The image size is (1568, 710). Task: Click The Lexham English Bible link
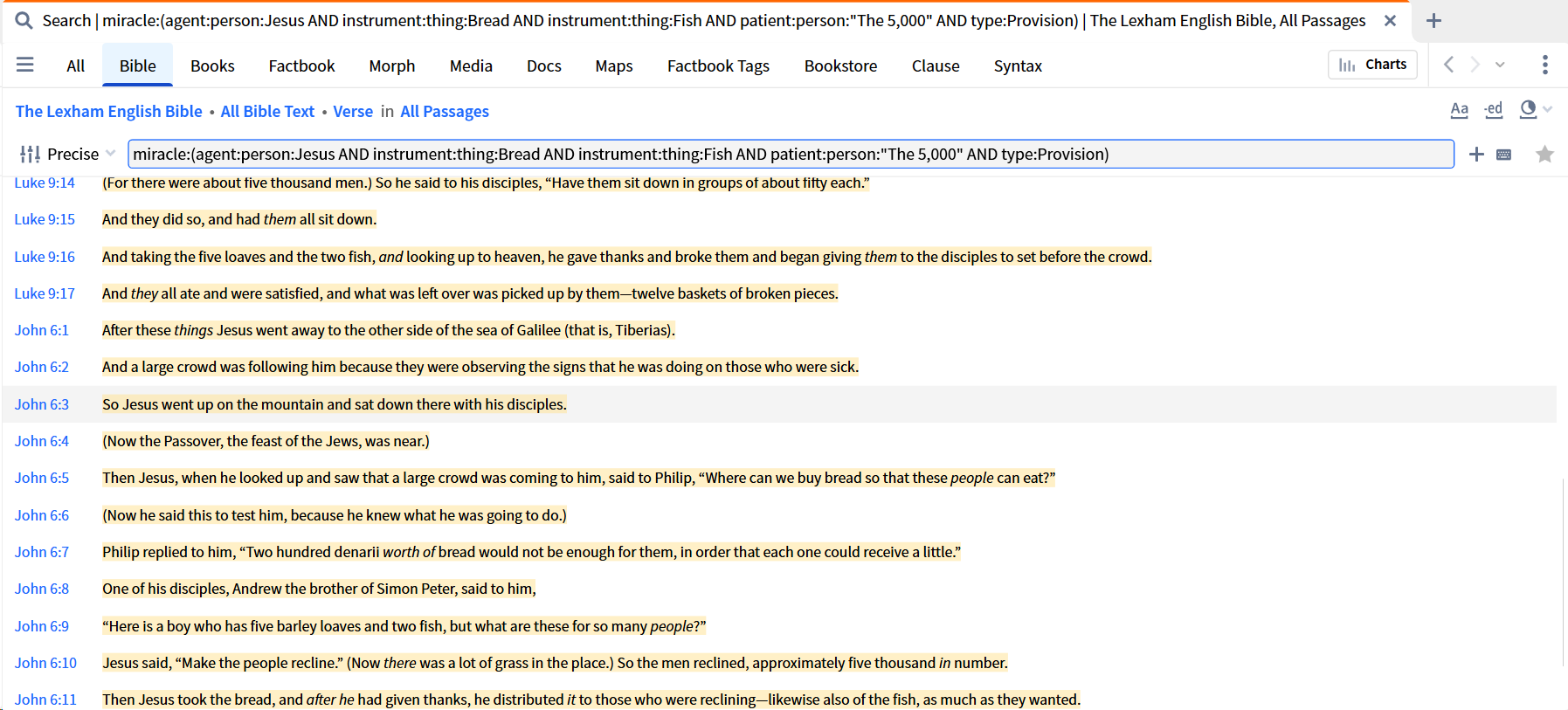coord(109,112)
